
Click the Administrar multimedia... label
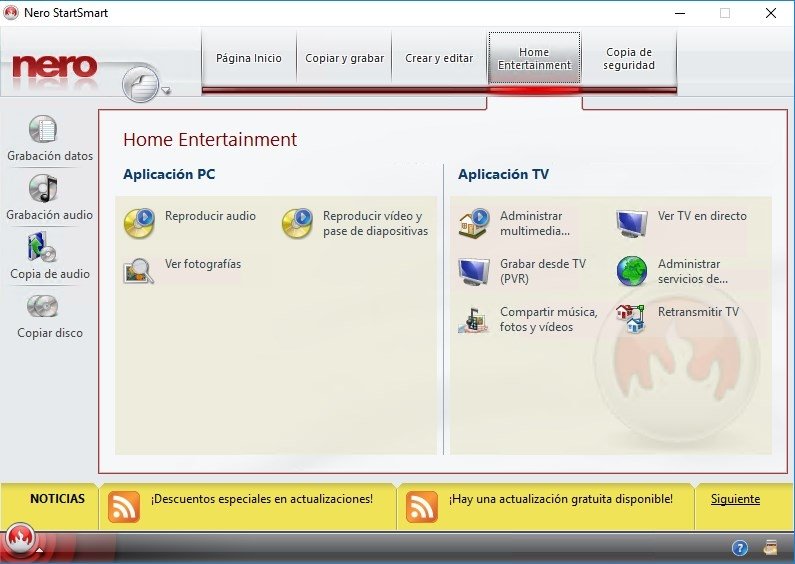[x=535, y=223]
